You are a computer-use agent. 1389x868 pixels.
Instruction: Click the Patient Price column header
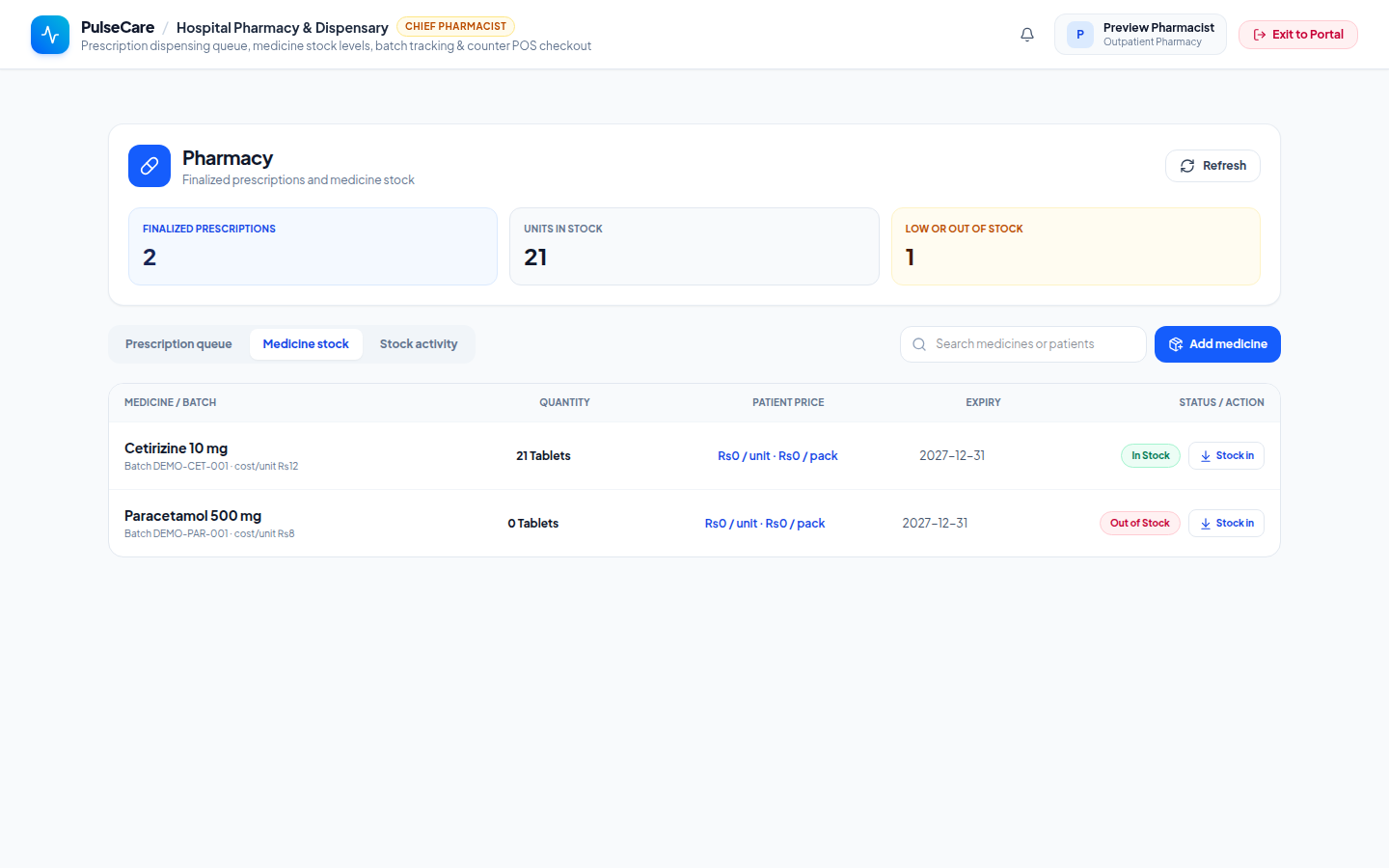coord(788,403)
